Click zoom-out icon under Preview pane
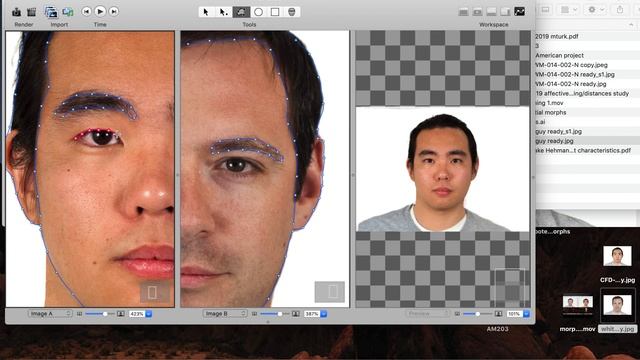640x360 pixels. pyautogui.click(x=457, y=314)
